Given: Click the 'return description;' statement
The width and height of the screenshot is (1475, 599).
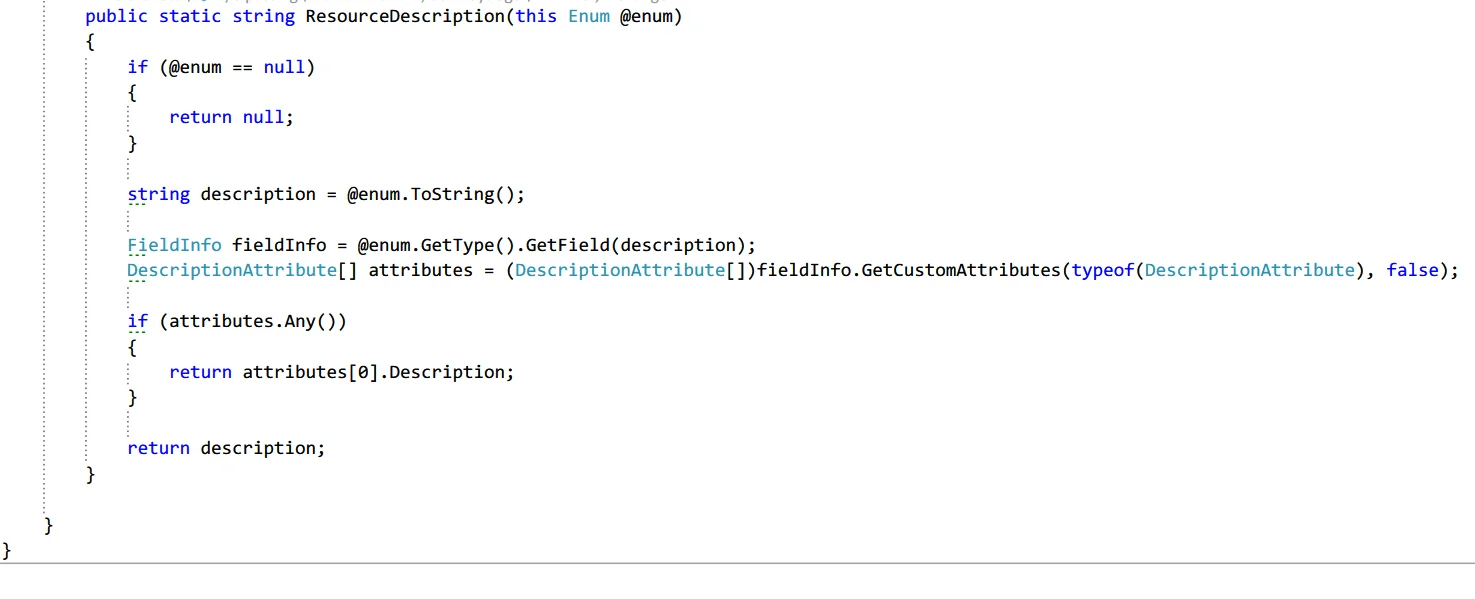Looking at the screenshot, I should pos(226,448).
